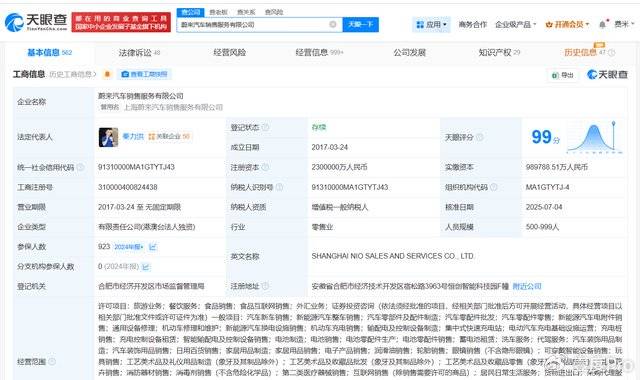Image resolution: width=640 pixels, height=380 pixels.
Task: Click the 天眼一下 search button
Action: 360,24
